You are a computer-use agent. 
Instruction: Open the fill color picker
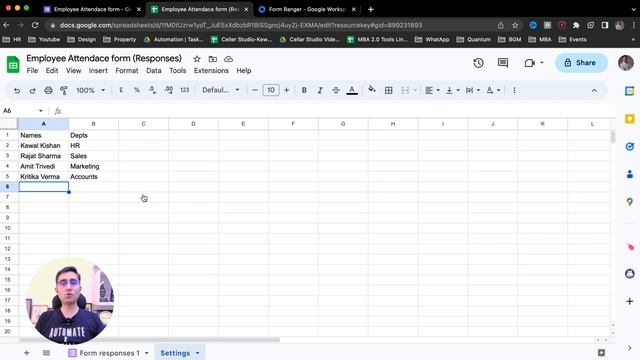[372, 89]
